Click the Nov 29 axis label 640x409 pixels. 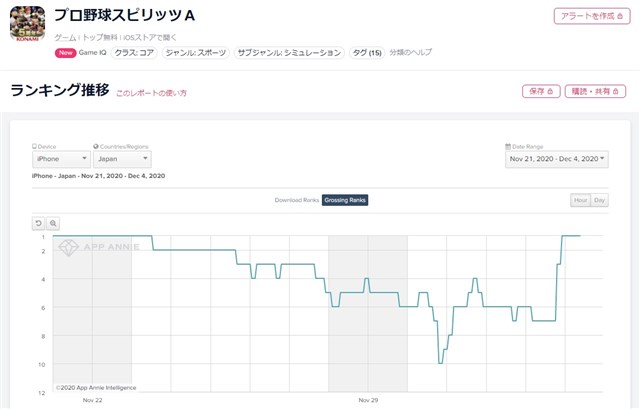click(x=368, y=400)
